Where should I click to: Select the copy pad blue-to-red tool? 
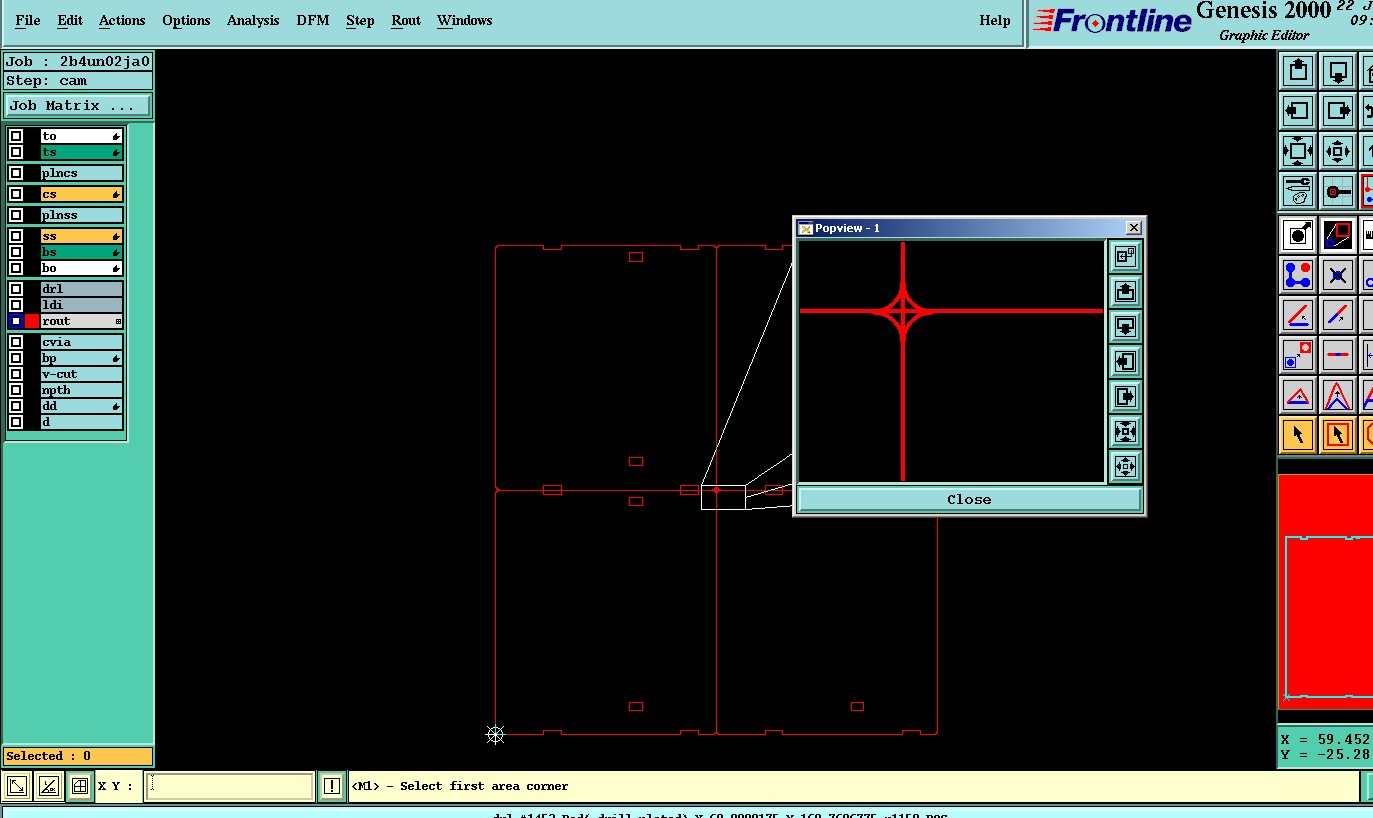1298,355
